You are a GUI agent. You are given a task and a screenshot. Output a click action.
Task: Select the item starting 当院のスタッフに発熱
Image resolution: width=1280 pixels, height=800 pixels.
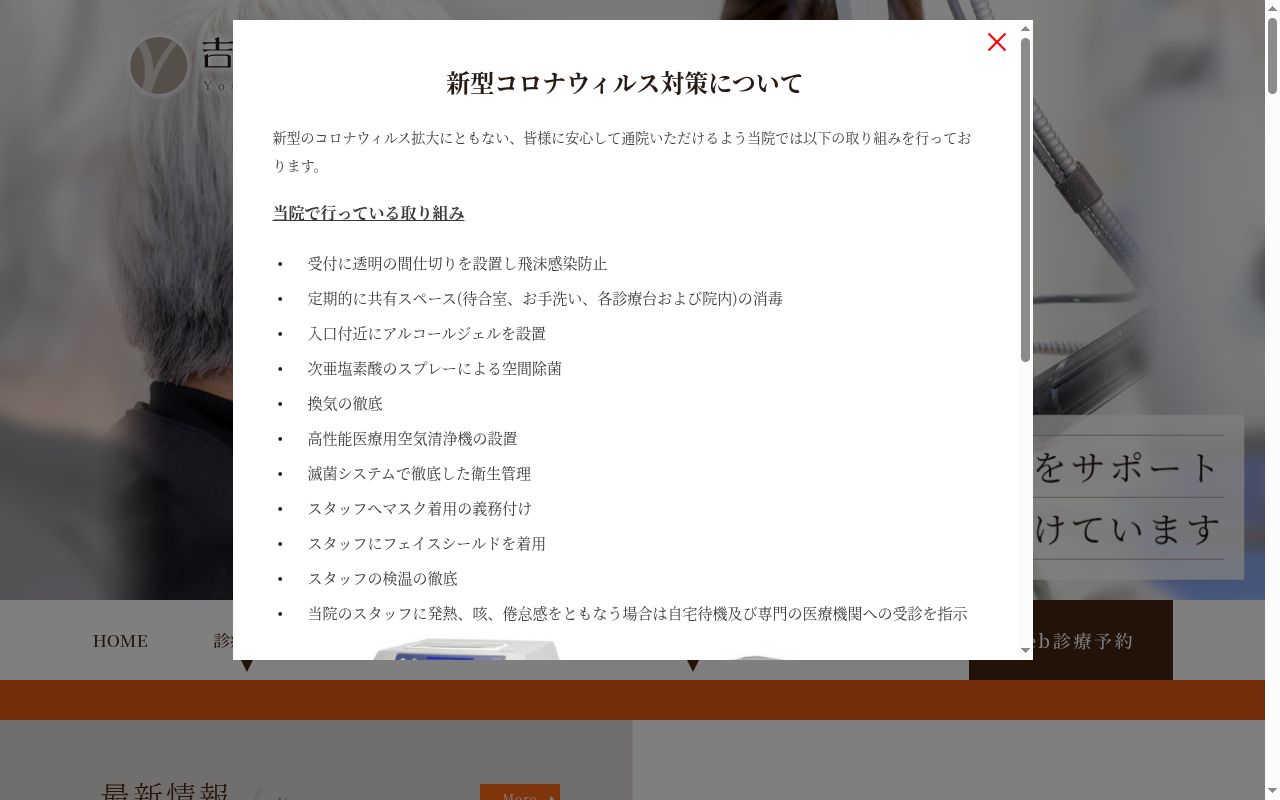638,614
